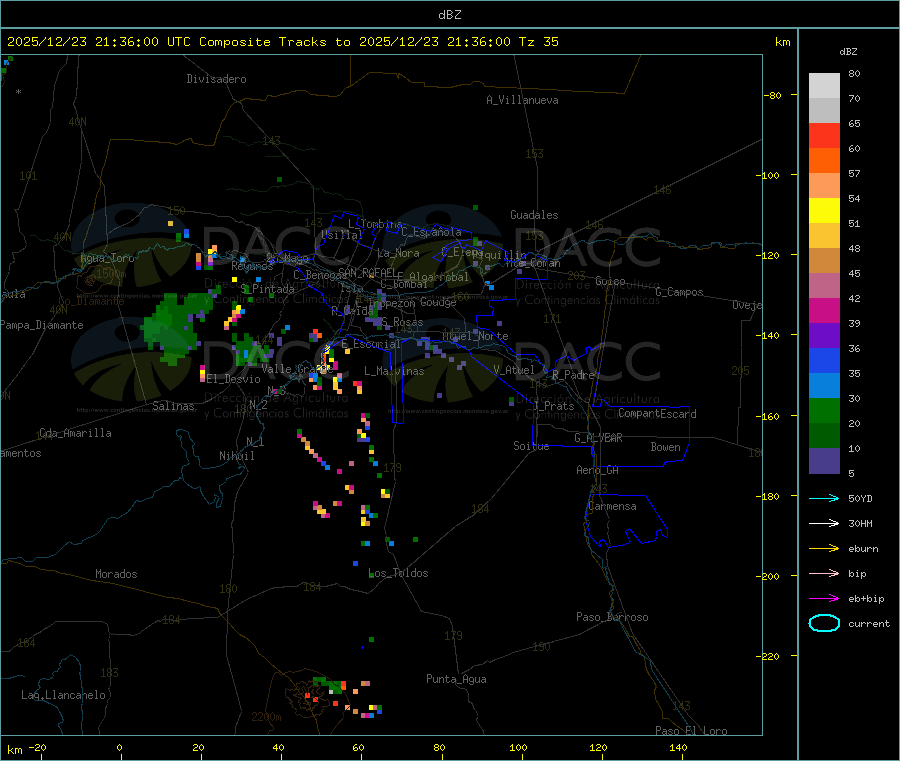Click the Paso_El_Loro place label
The image size is (900, 761).
691,731
